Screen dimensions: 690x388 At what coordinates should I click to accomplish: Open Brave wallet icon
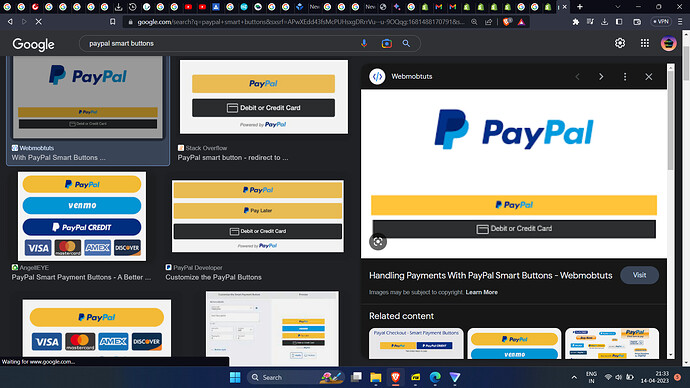coord(637,22)
